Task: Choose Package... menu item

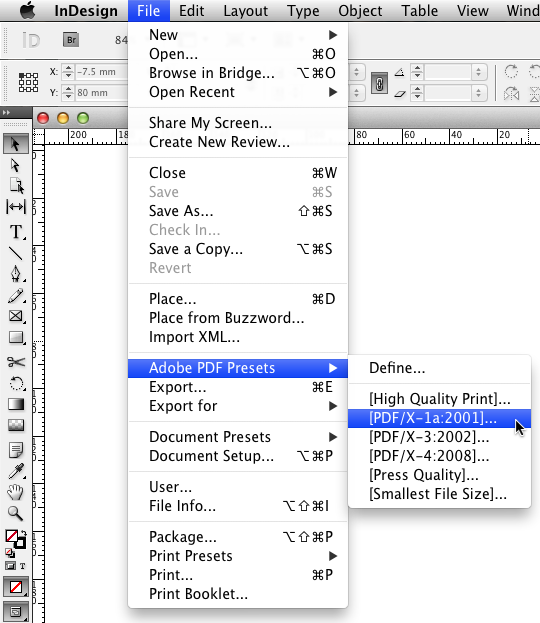Action: click(x=238, y=537)
